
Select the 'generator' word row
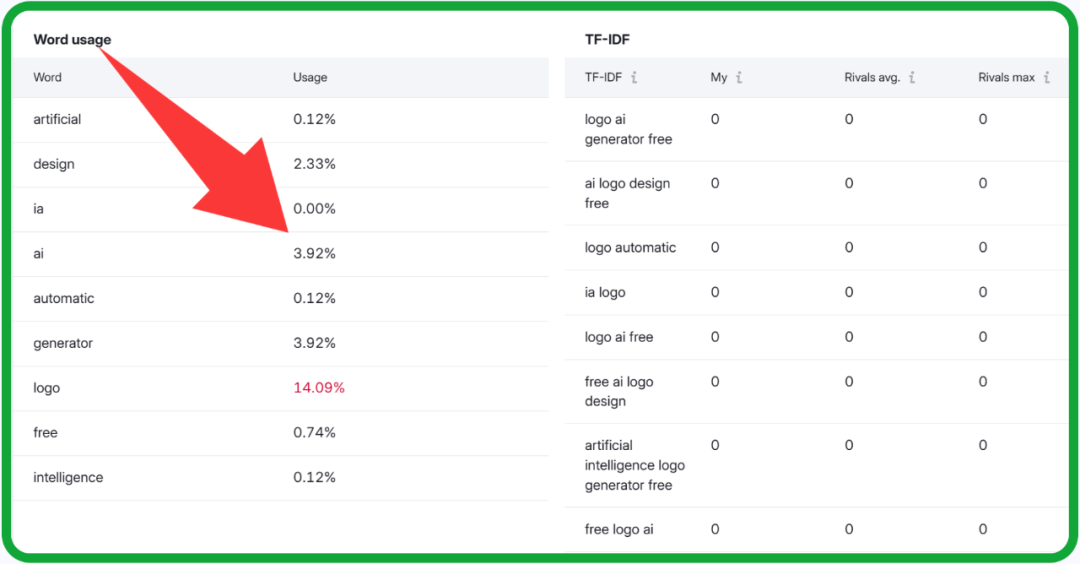tap(63, 344)
